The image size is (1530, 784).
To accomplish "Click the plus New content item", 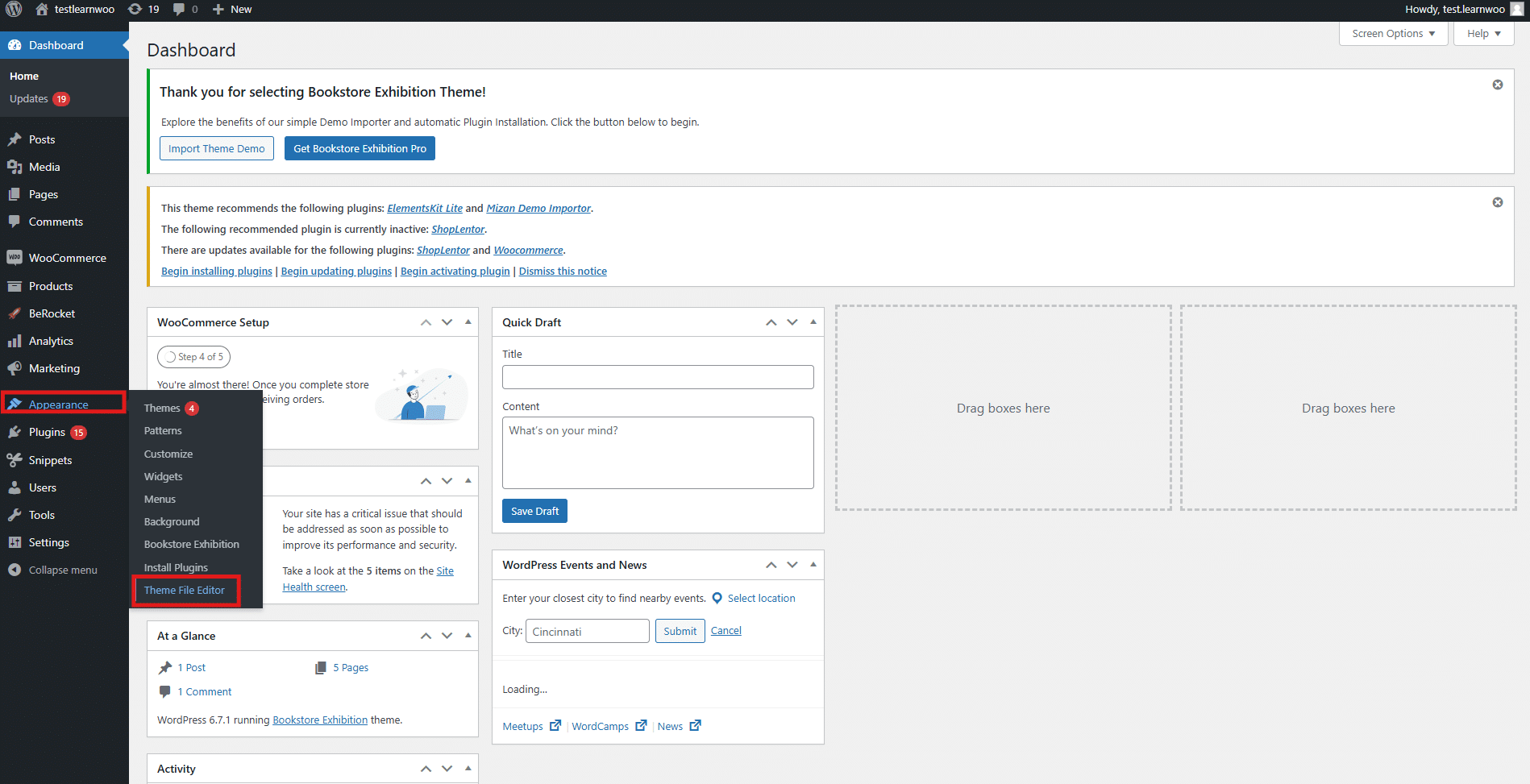I will tap(231, 9).
